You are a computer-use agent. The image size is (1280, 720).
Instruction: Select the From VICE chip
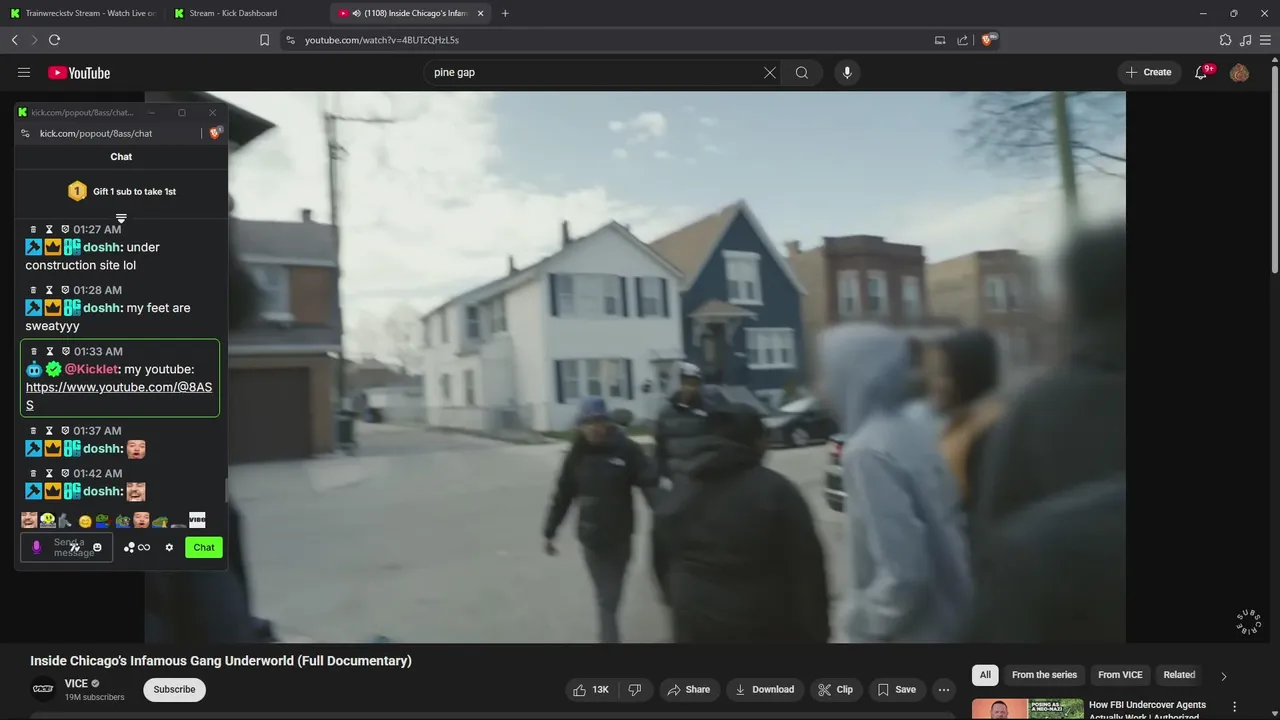tap(1120, 675)
